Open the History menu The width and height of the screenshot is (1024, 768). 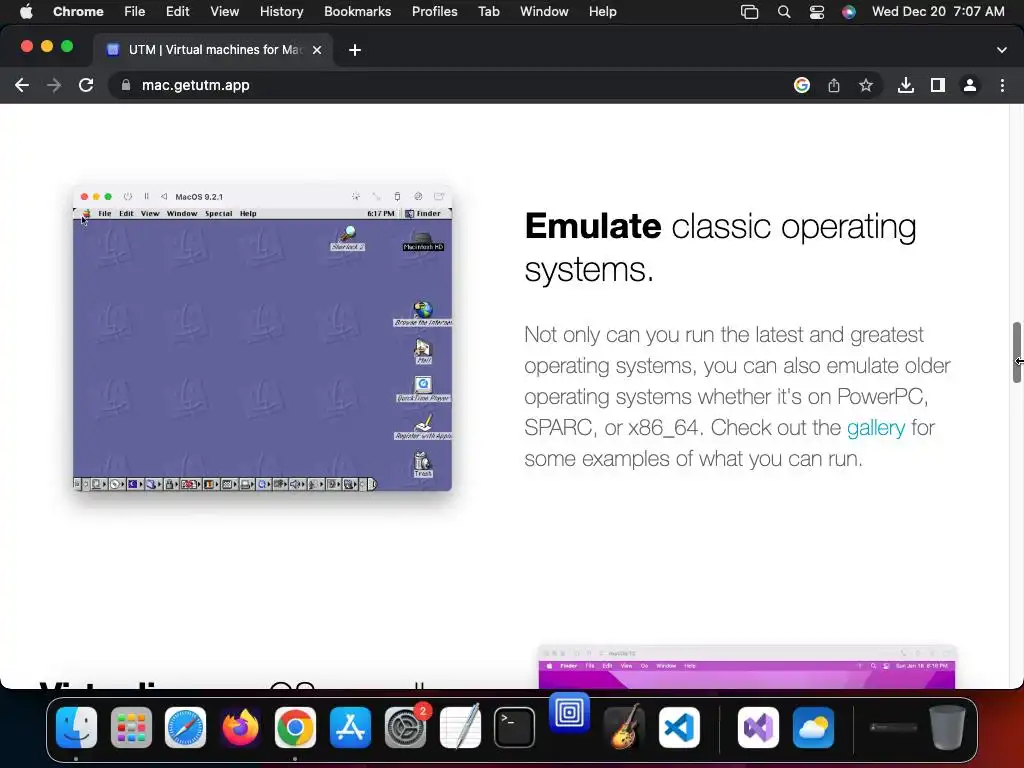(281, 12)
